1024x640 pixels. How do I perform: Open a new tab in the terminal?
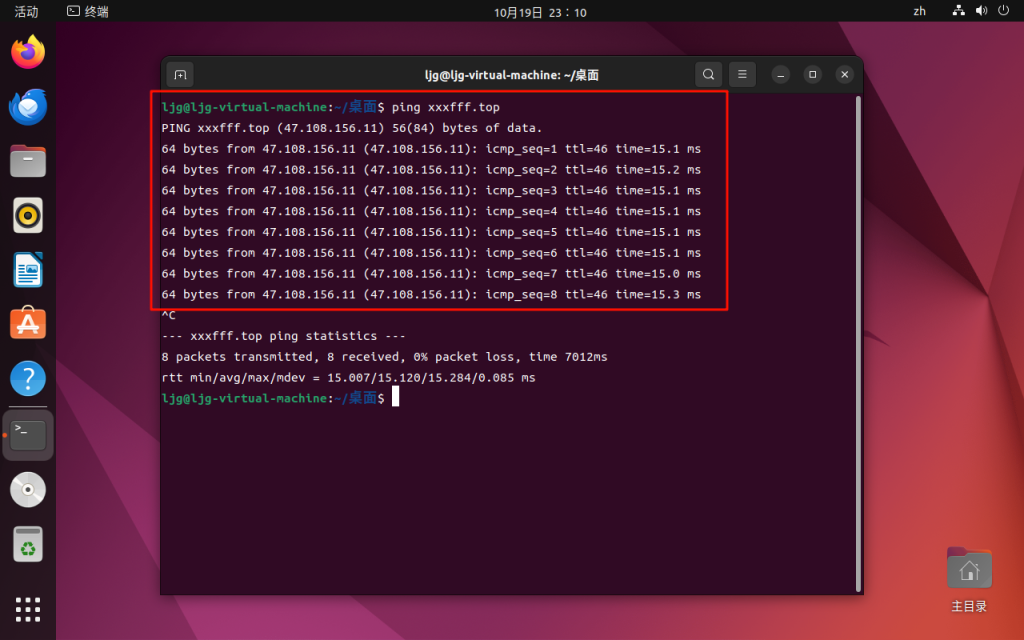tap(180, 75)
